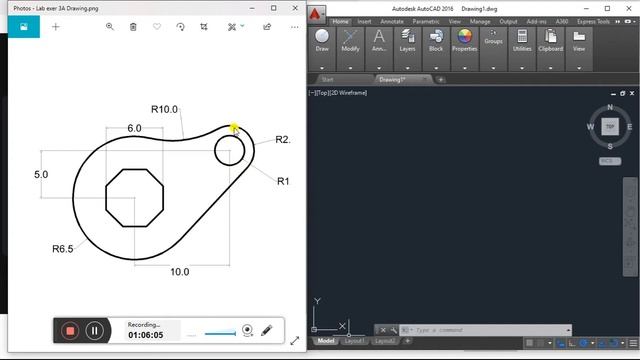Expand the Utilities panel dropdown arrow
This screenshot has width=640, height=360.
point(522,68)
